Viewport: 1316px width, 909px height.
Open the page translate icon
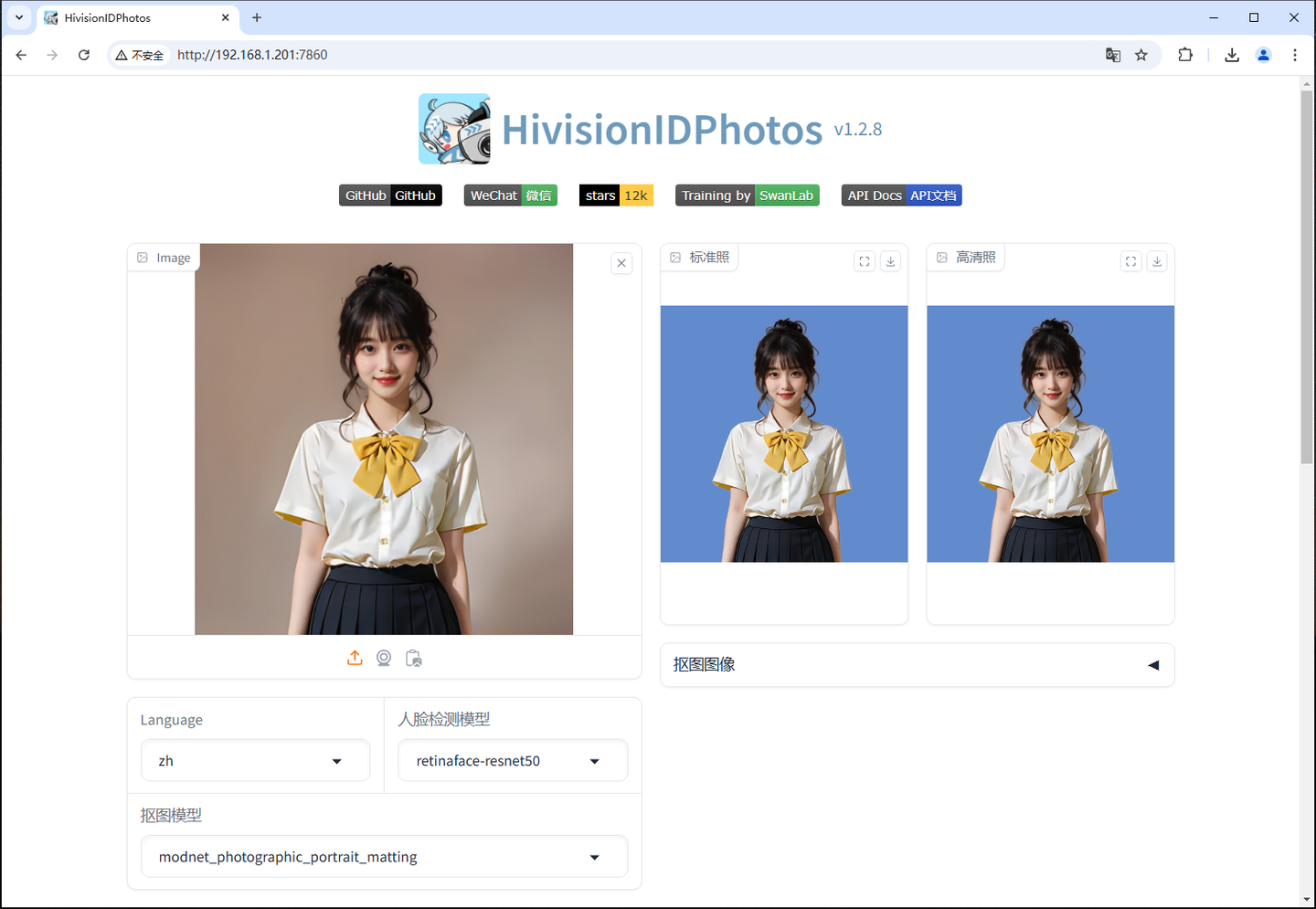(x=1113, y=55)
